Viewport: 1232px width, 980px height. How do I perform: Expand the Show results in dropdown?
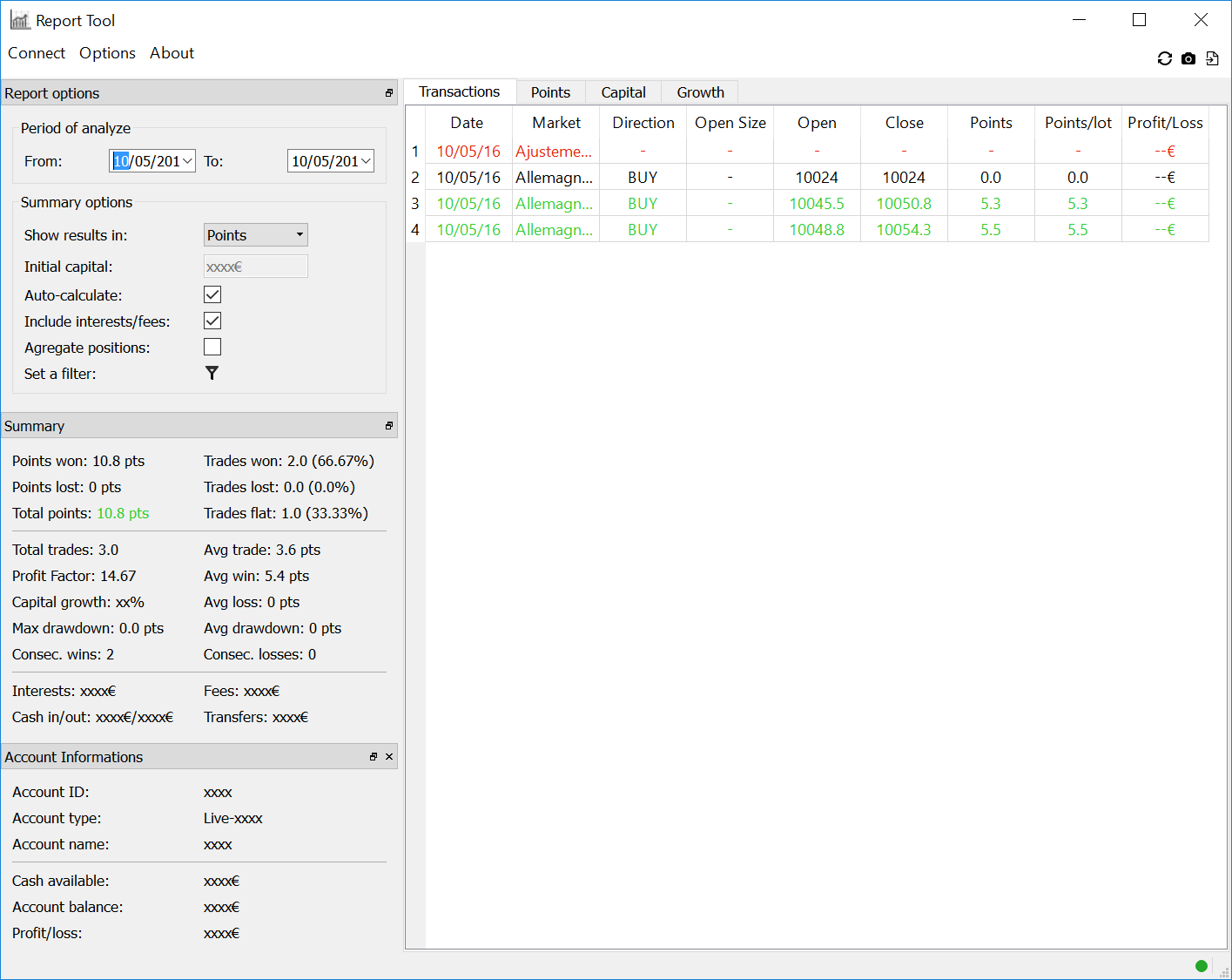pos(255,235)
